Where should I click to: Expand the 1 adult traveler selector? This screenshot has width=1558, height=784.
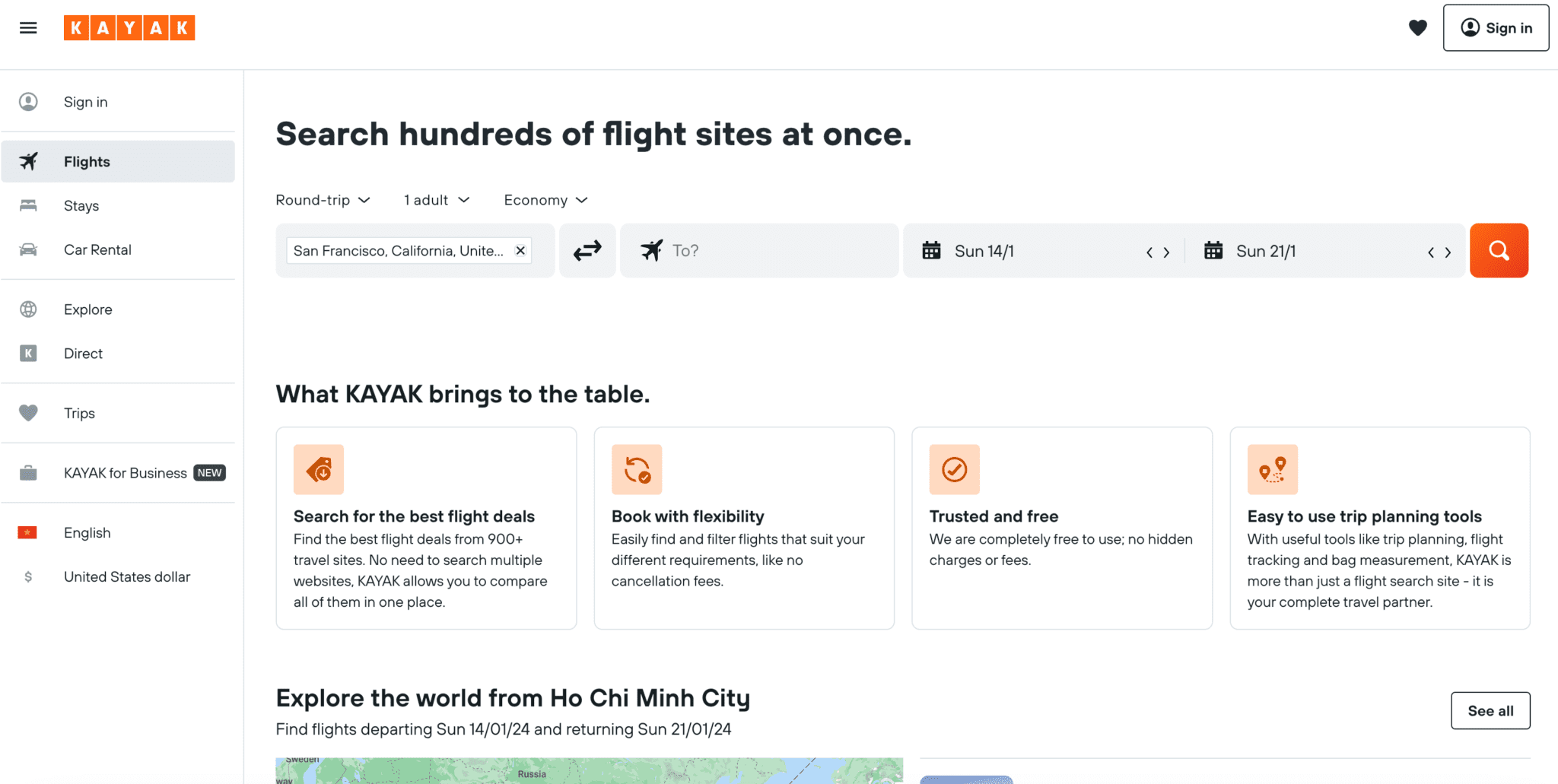434,199
